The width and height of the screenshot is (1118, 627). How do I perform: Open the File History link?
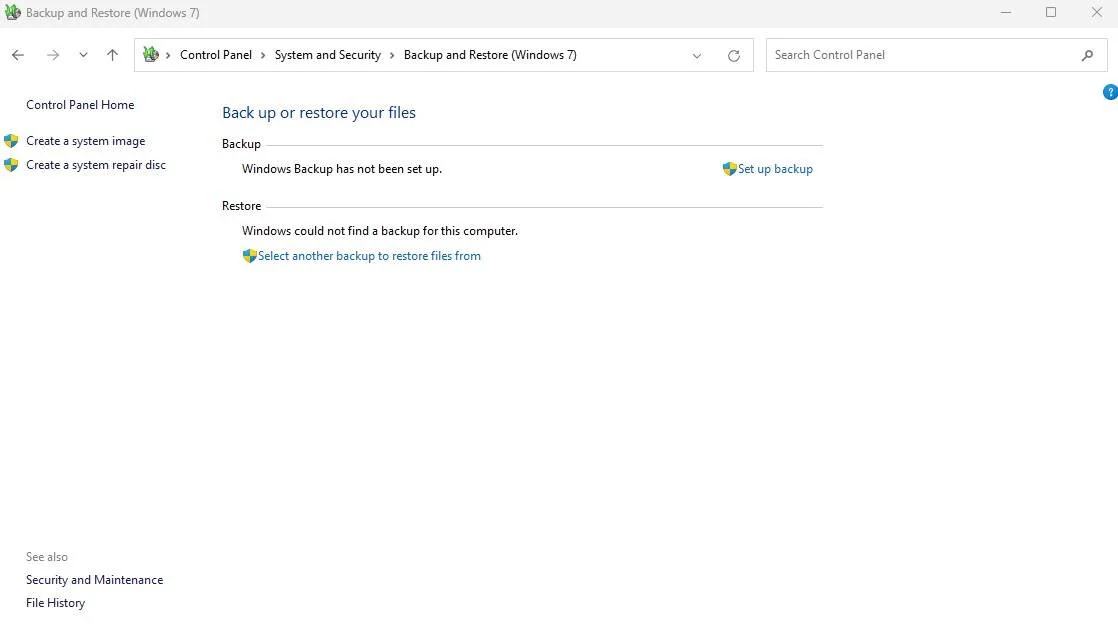point(55,603)
